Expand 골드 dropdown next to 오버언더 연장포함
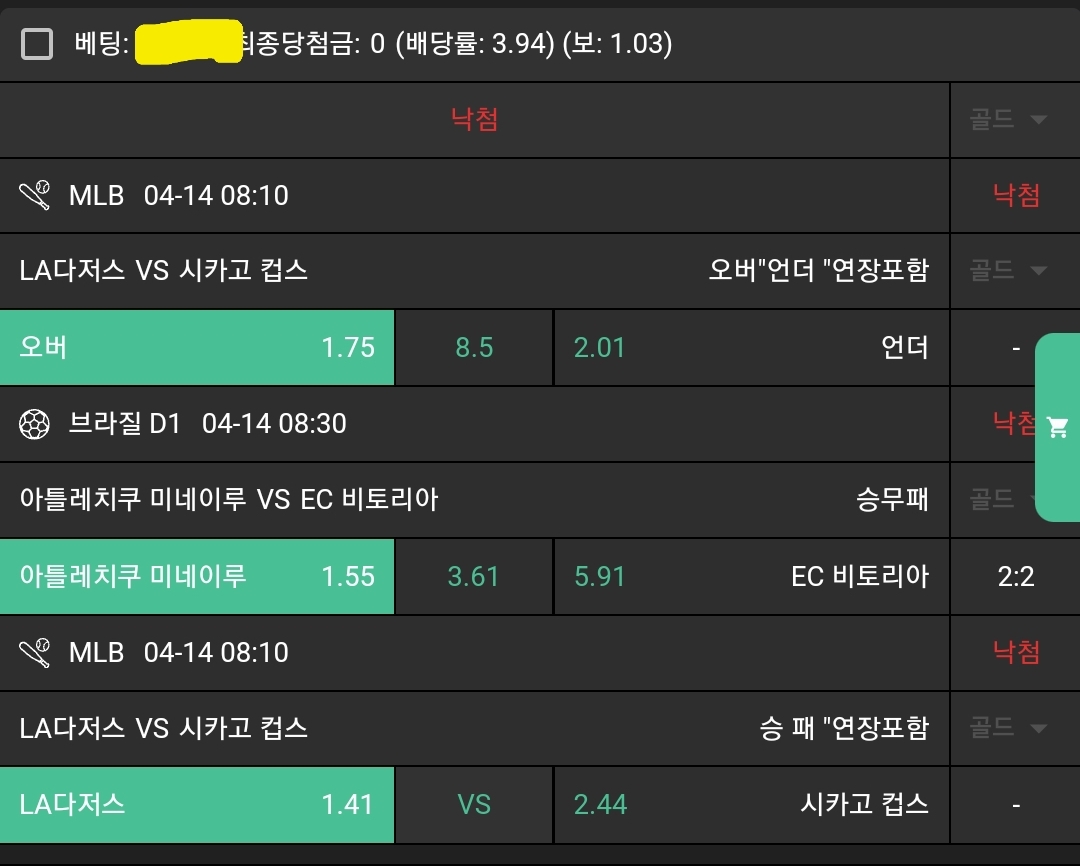The image size is (1080, 866). point(1009,270)
